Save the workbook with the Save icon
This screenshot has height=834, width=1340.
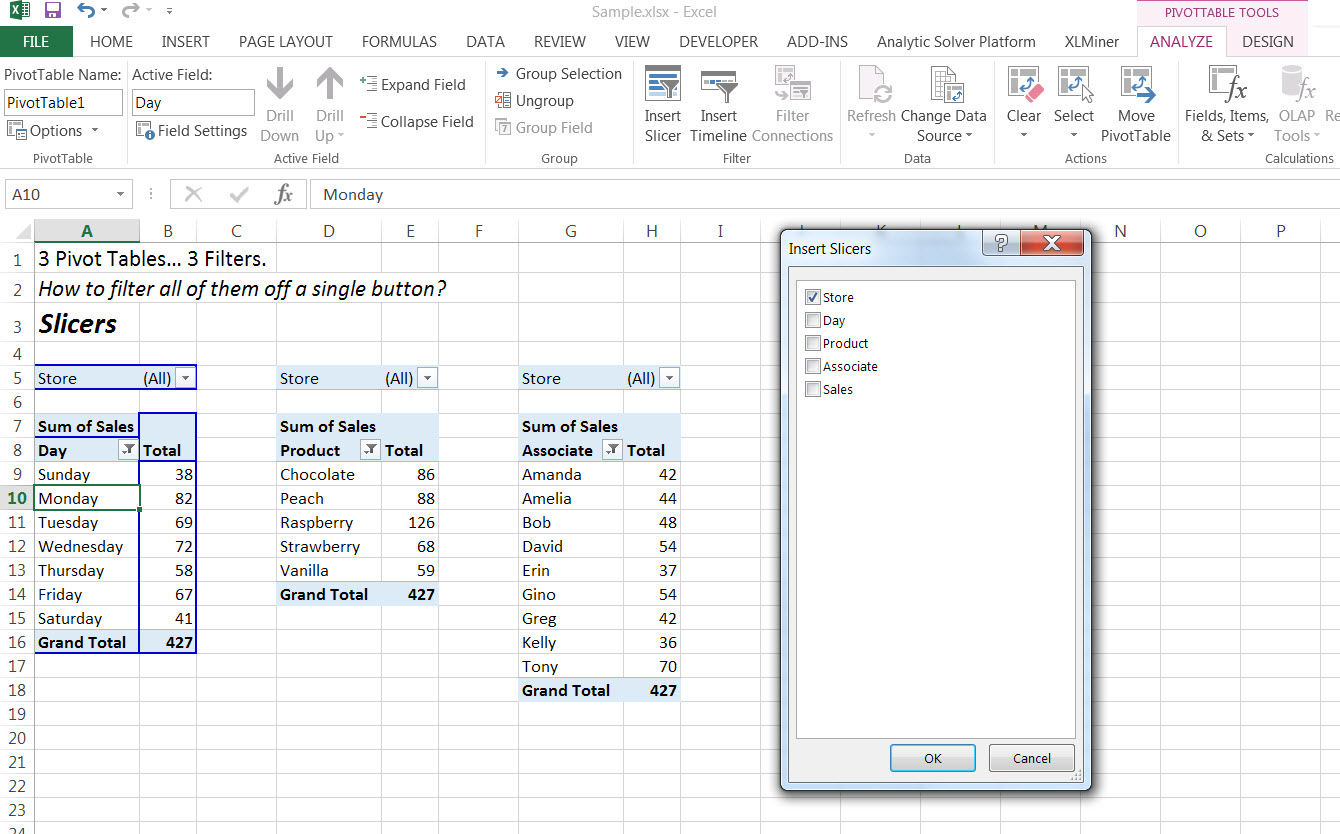pos(53,12)
